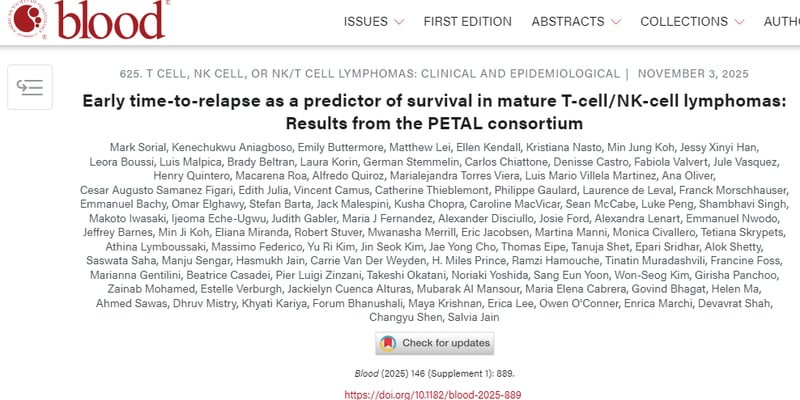This screenshot has height=400, width=800.
Task: Expand the ISSUES chevron arrow
Action: point(399,22)
